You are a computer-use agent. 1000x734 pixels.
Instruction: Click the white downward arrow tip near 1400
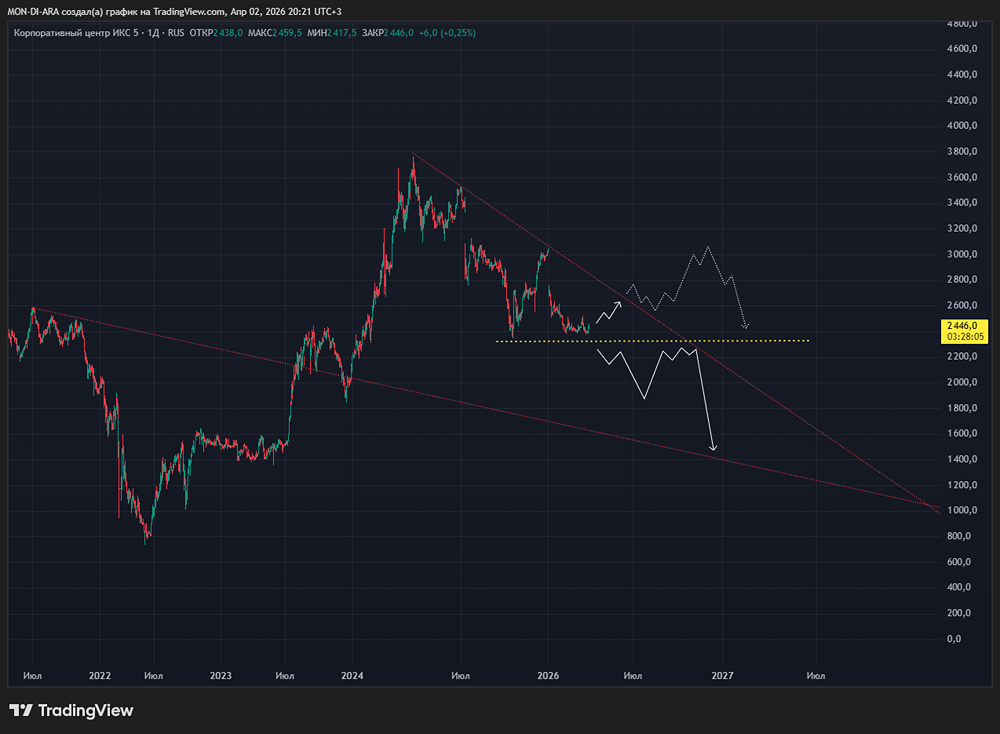[714, 448]
